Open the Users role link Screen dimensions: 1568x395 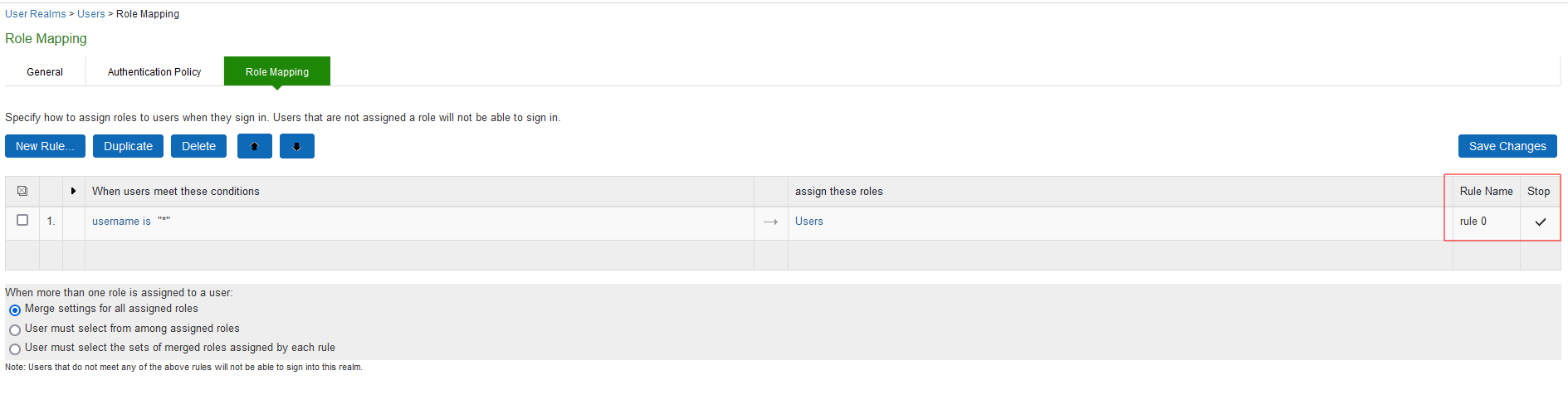point(808,222)
